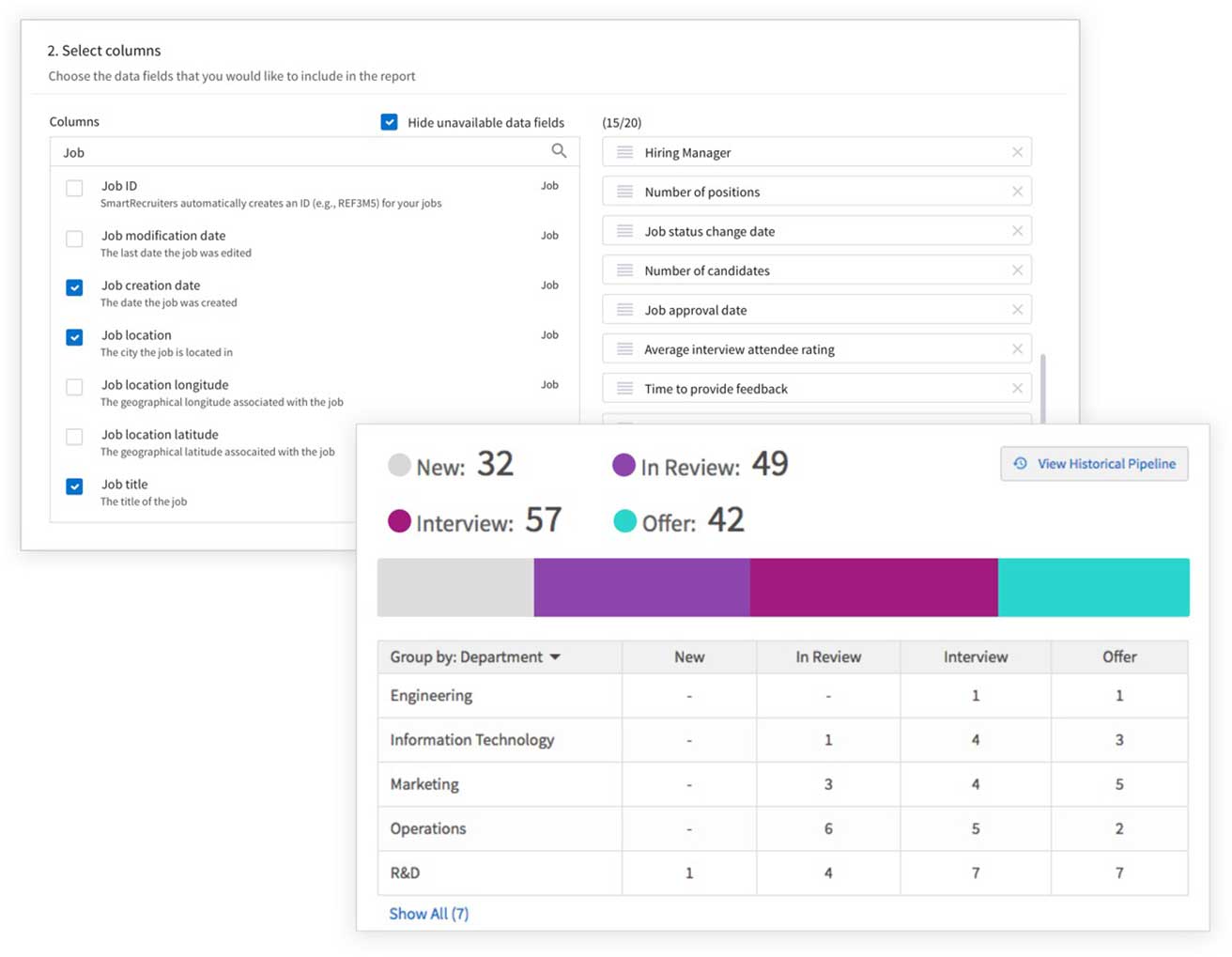
Task: Click the Columns search input field
Action: point(300,152)
